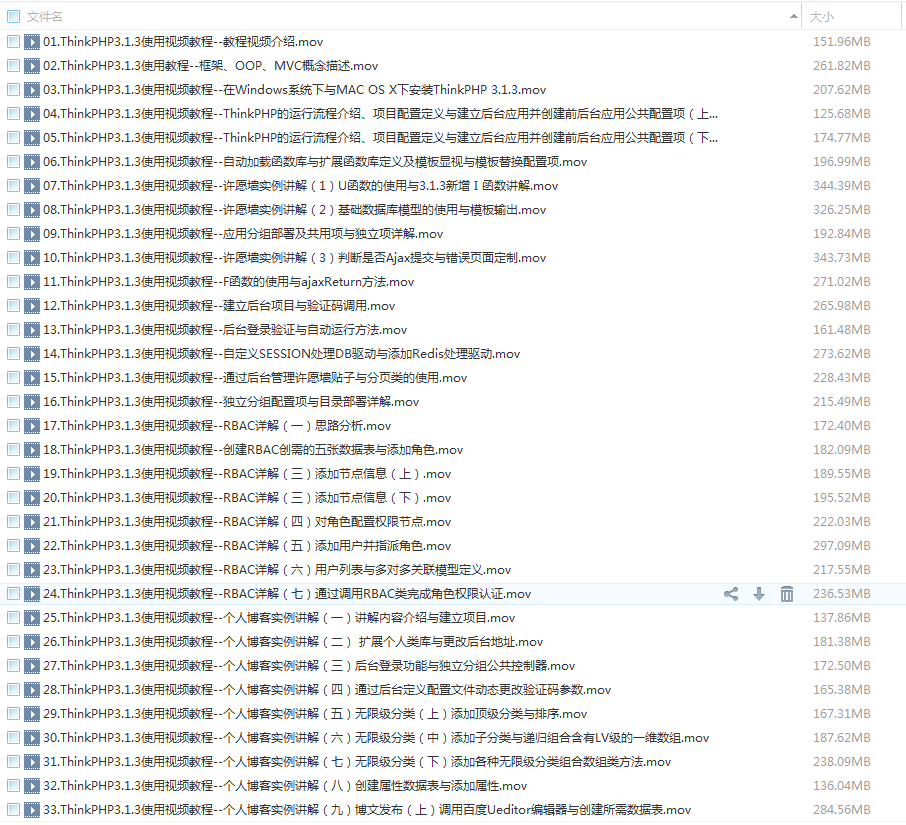Sort by the 大小 column header
Viewport: 906px width, 825px height.
[822, 17]
